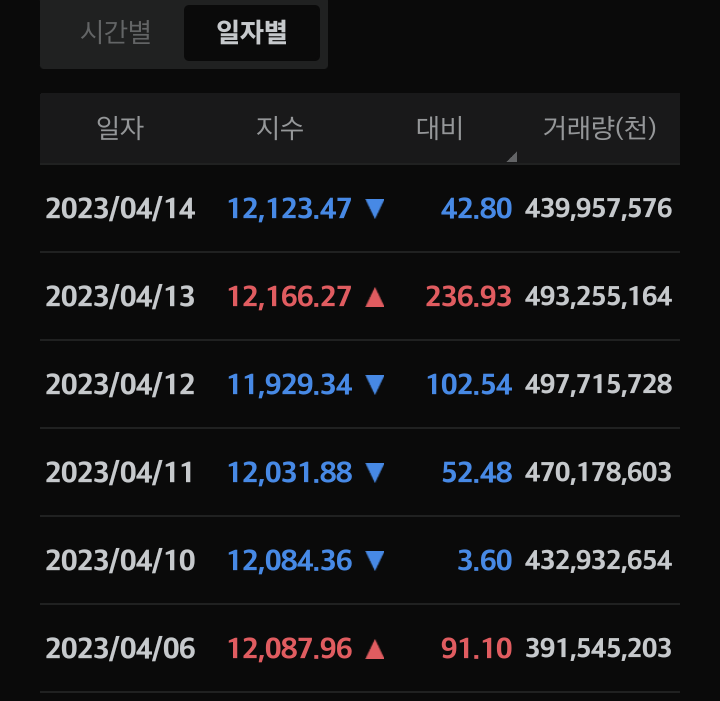Click volume 439,957,576
Image resolution: width=720 pixels, height=701 pixels.
[x=598, y=208]
